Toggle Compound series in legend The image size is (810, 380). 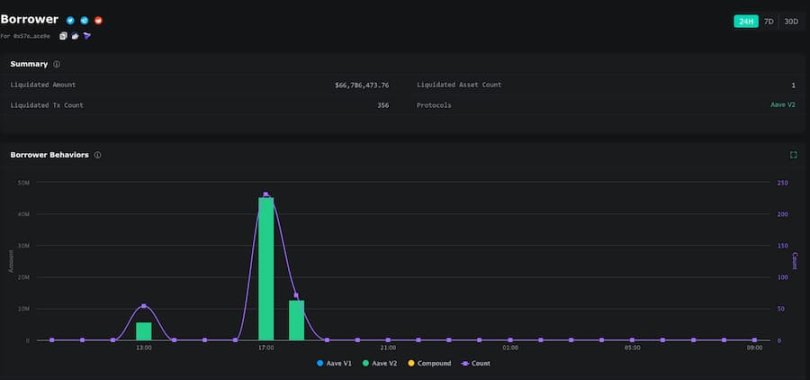(x=429, y=363)
